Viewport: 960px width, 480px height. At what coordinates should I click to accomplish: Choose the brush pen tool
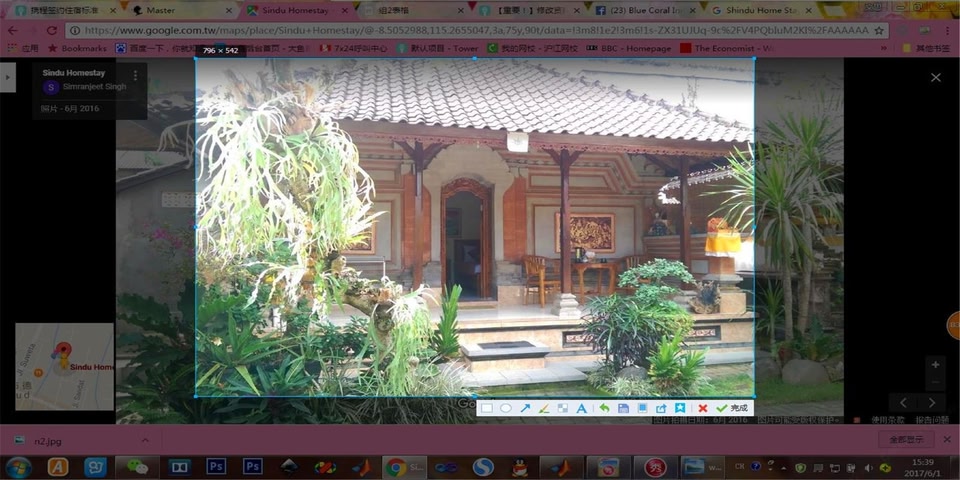[x=544, y=408]
